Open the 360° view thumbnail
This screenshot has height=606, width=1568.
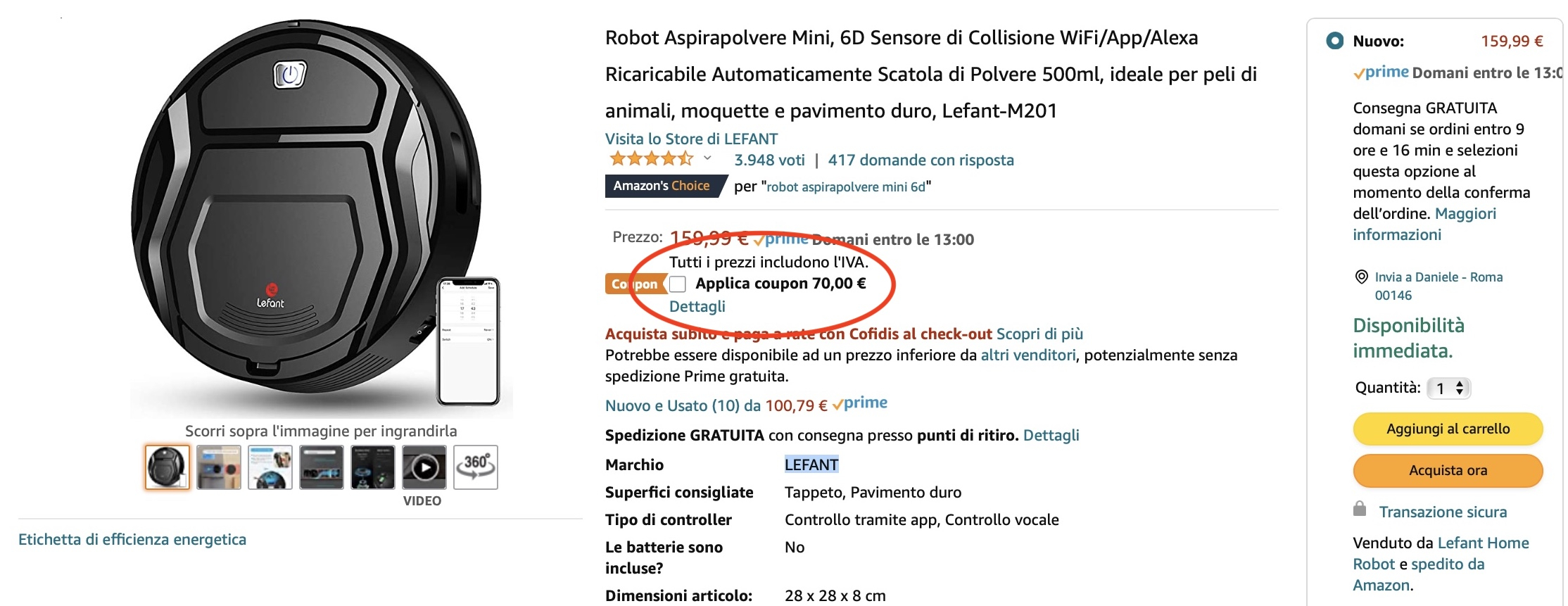[476, 467]
